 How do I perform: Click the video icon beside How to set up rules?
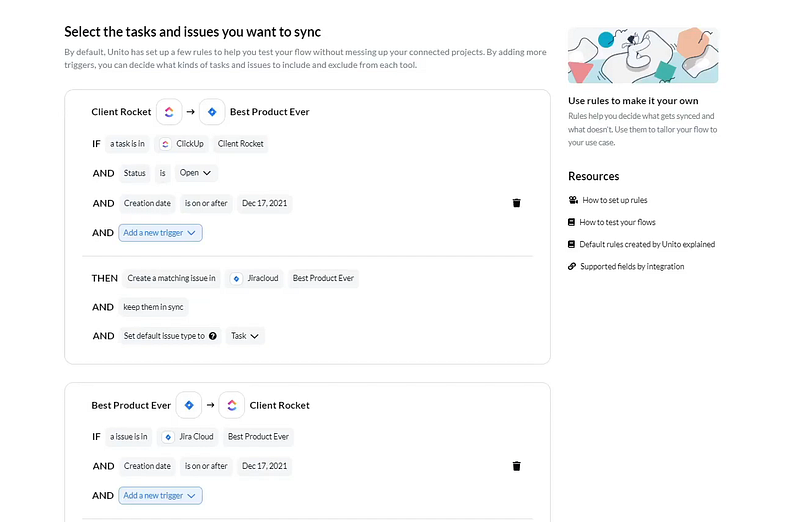coord(572,200)
